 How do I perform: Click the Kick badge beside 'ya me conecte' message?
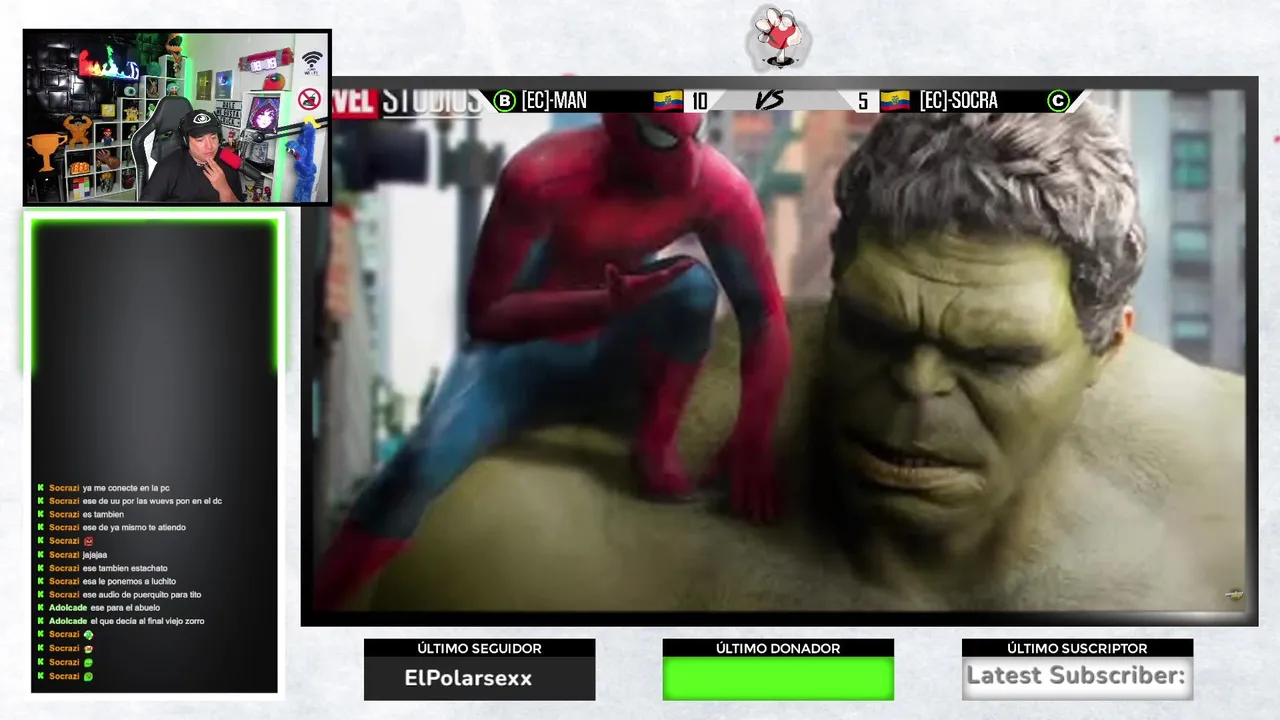[x=41, y=488]
